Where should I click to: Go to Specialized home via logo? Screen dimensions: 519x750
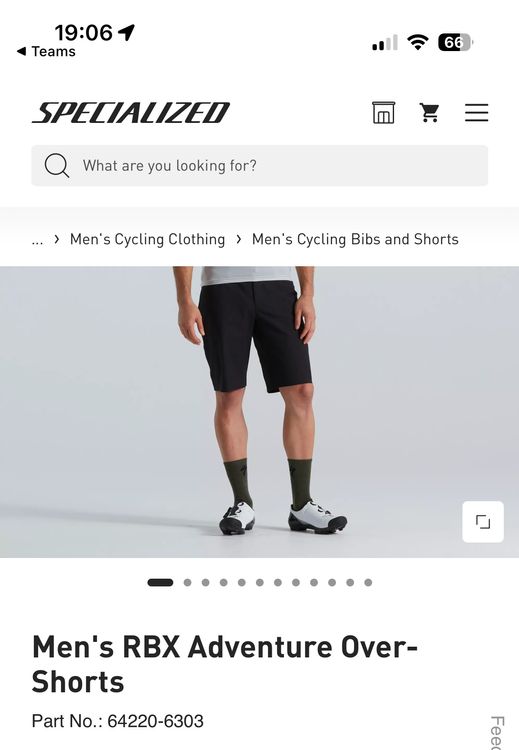click(x=131, y=112)
